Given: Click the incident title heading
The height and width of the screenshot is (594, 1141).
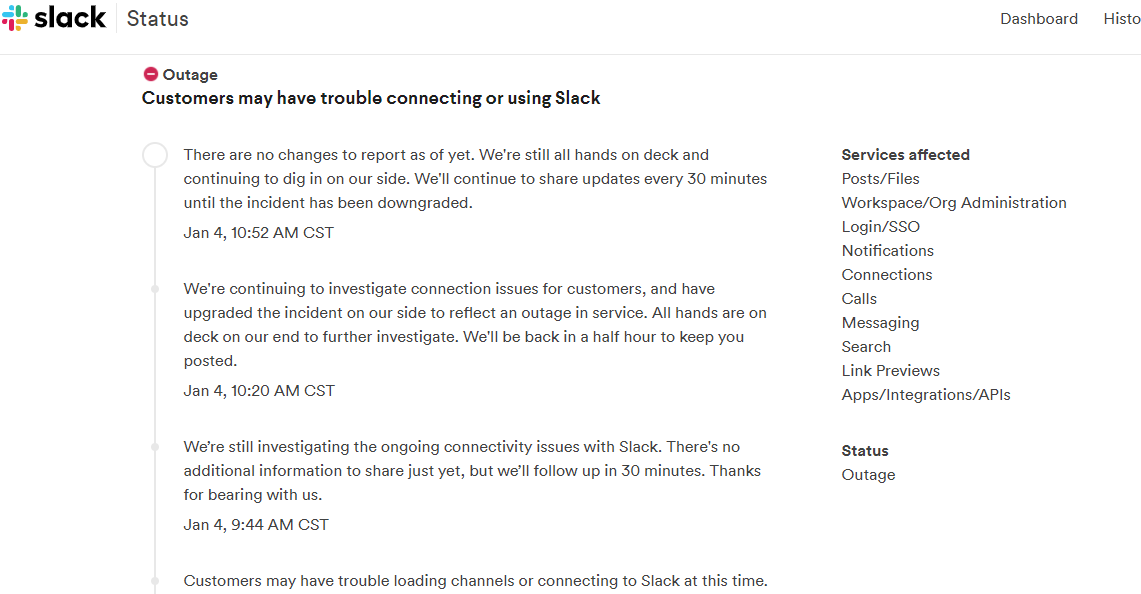Looking at the screenshot, I should click(x=371, y=98).
